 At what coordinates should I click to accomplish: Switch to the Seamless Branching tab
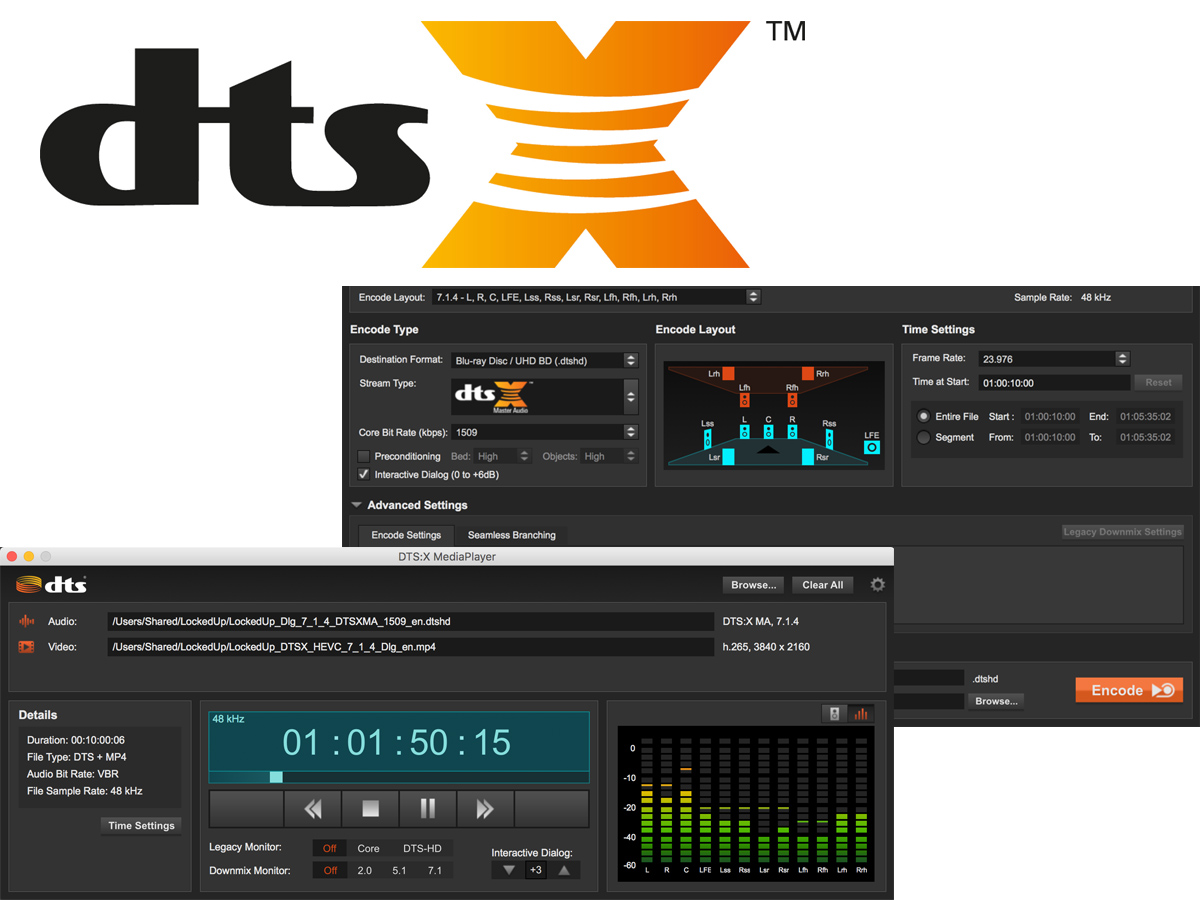(512, 535)
